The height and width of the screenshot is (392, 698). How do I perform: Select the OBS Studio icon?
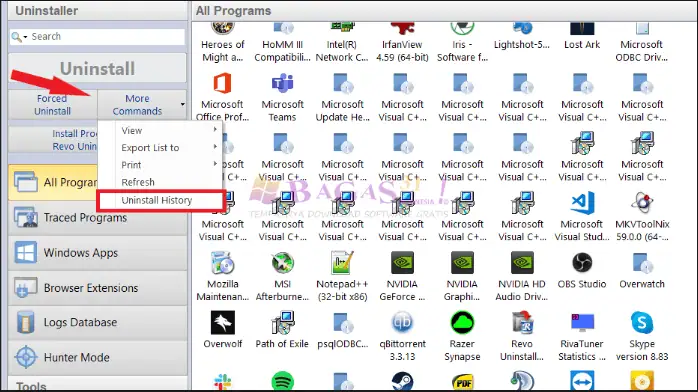click(582, 263)
